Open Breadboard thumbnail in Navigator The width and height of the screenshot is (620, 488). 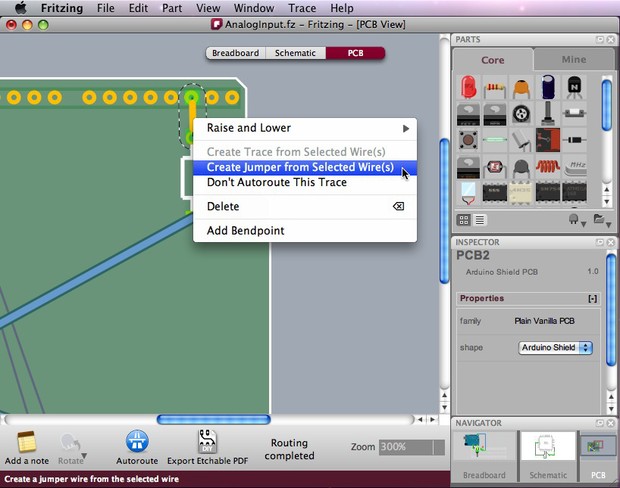click(x=484, y=456)
